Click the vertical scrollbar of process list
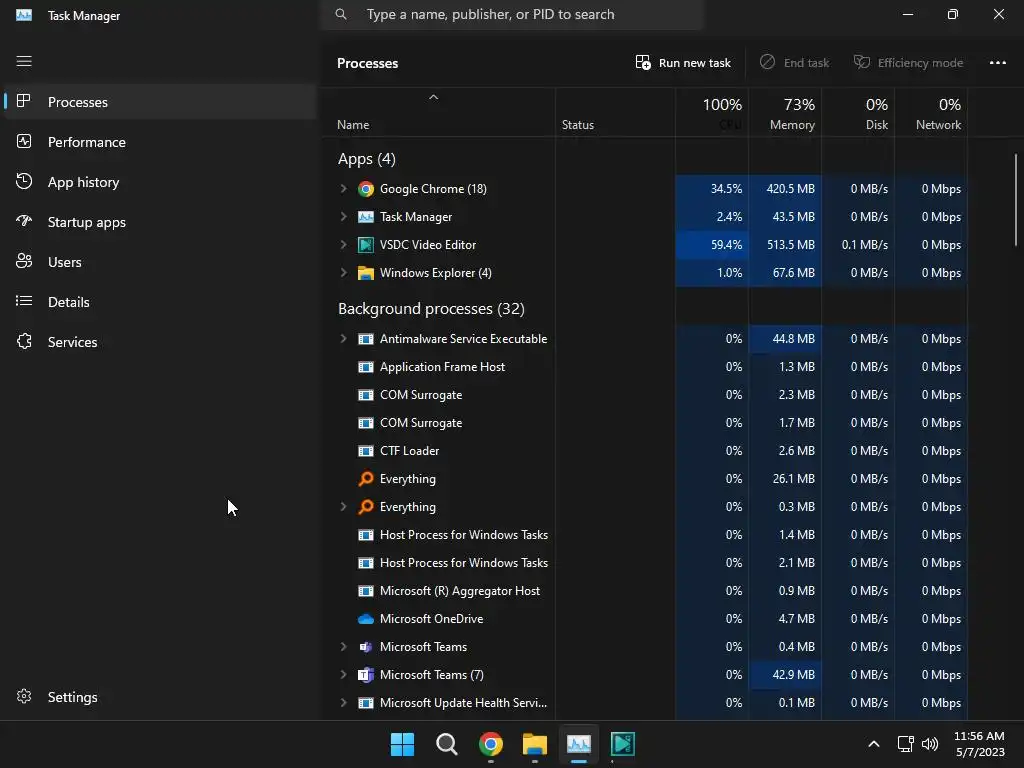1024x768 pixels. coord(1016,200)
